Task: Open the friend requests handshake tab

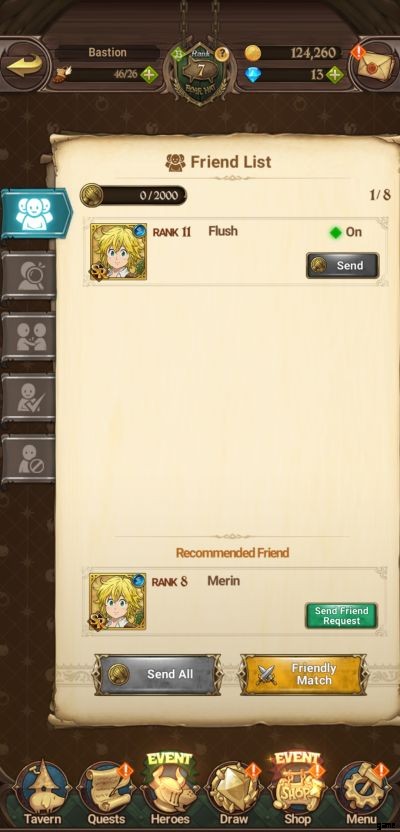Action: pos(29,337)
